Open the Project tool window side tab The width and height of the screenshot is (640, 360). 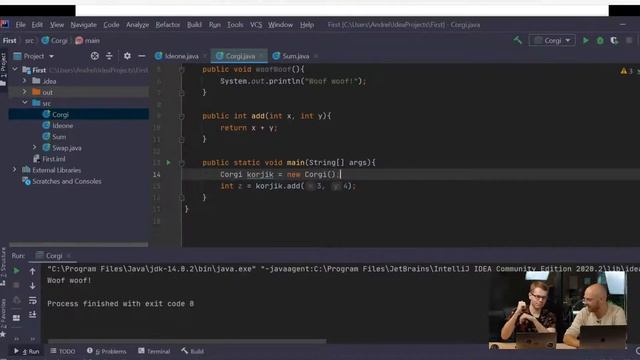[3, 69]
